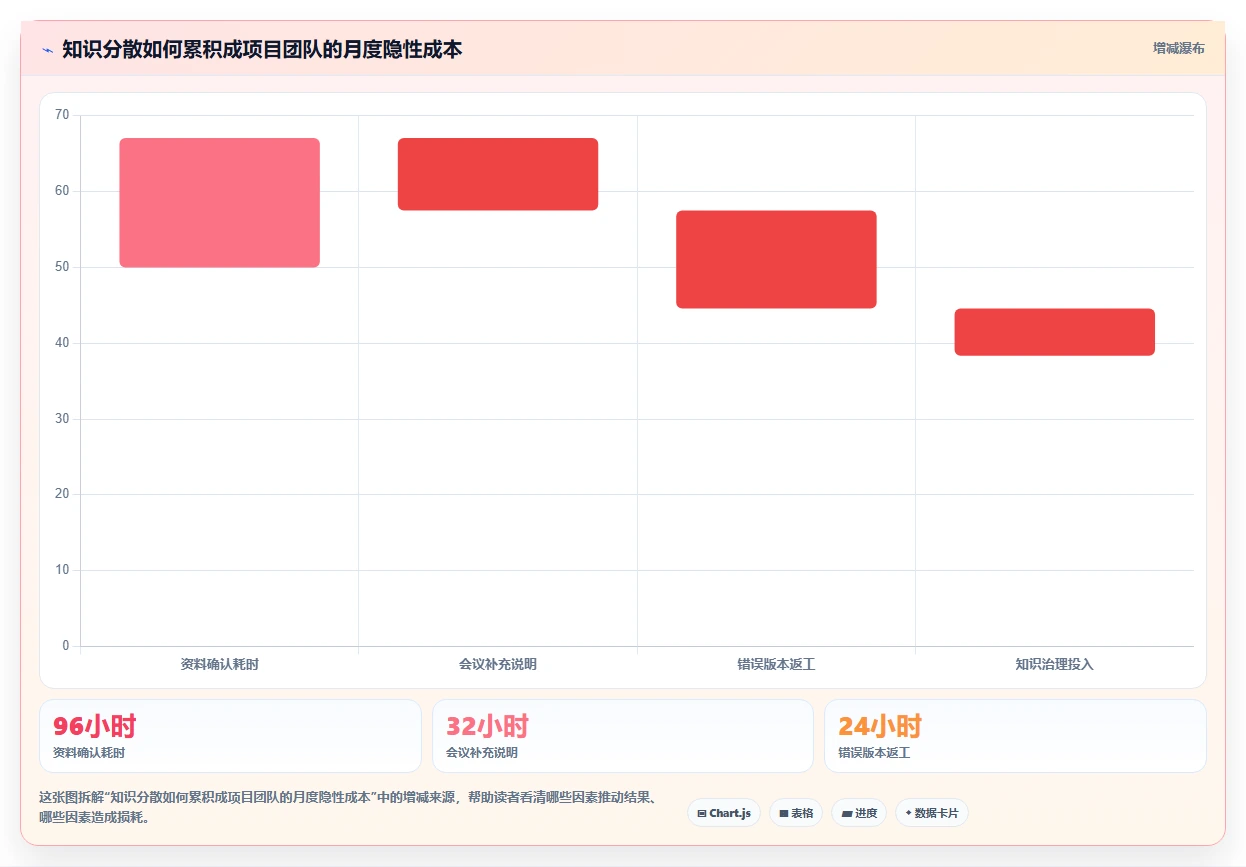Click the 会议补充说明 caption under 32小时

click(482, 752)
